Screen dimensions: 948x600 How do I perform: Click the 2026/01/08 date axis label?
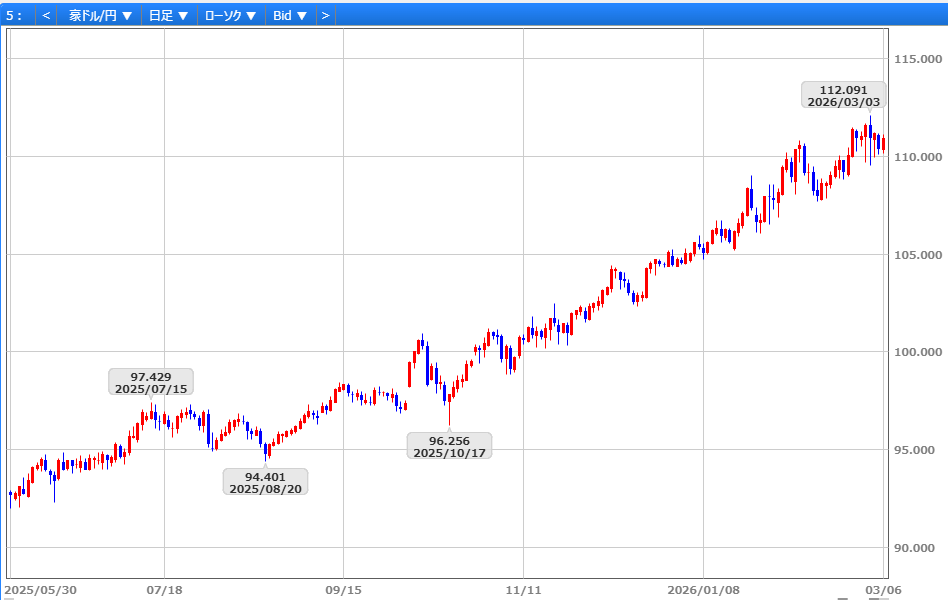pyautogui.click(x=703, y=590)
